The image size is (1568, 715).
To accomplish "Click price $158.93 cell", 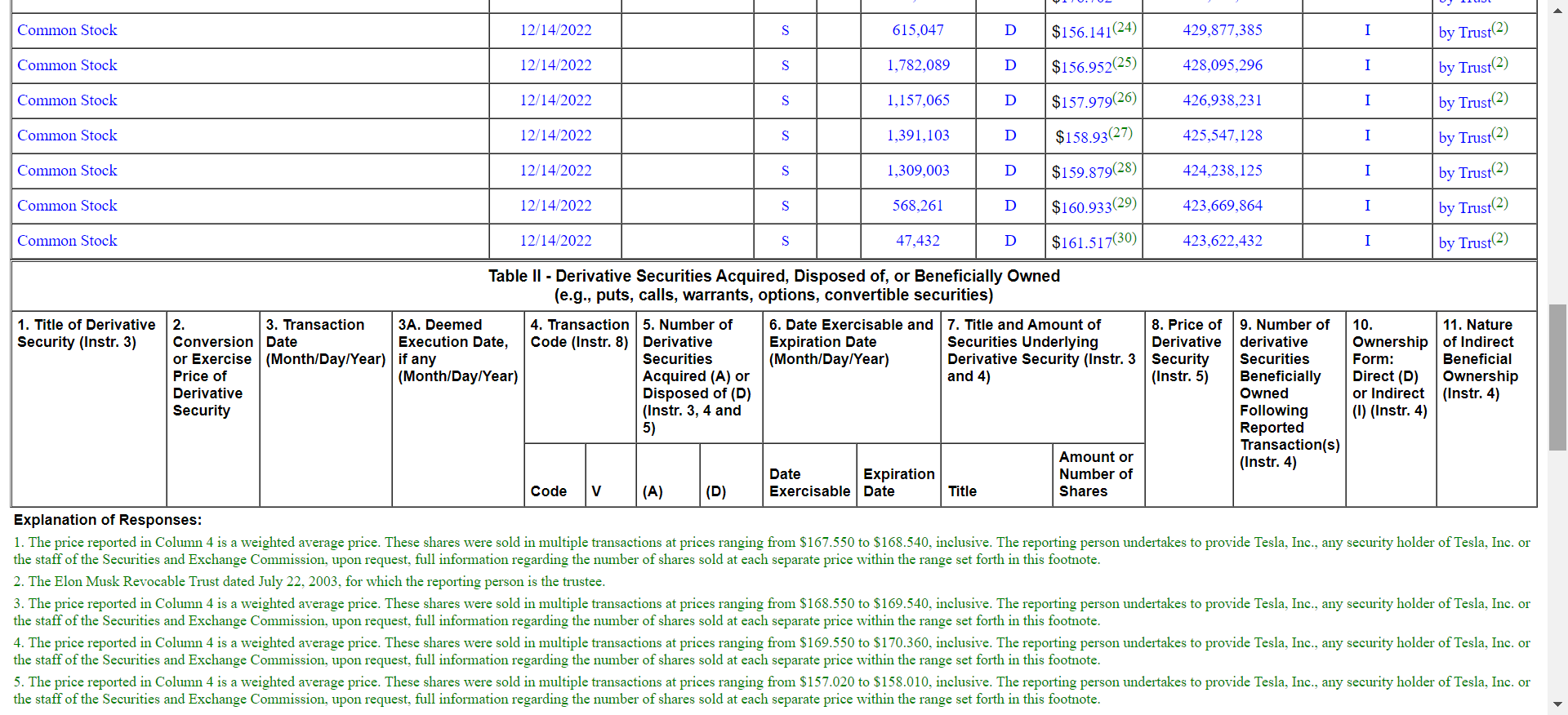I will point(1094,135).
